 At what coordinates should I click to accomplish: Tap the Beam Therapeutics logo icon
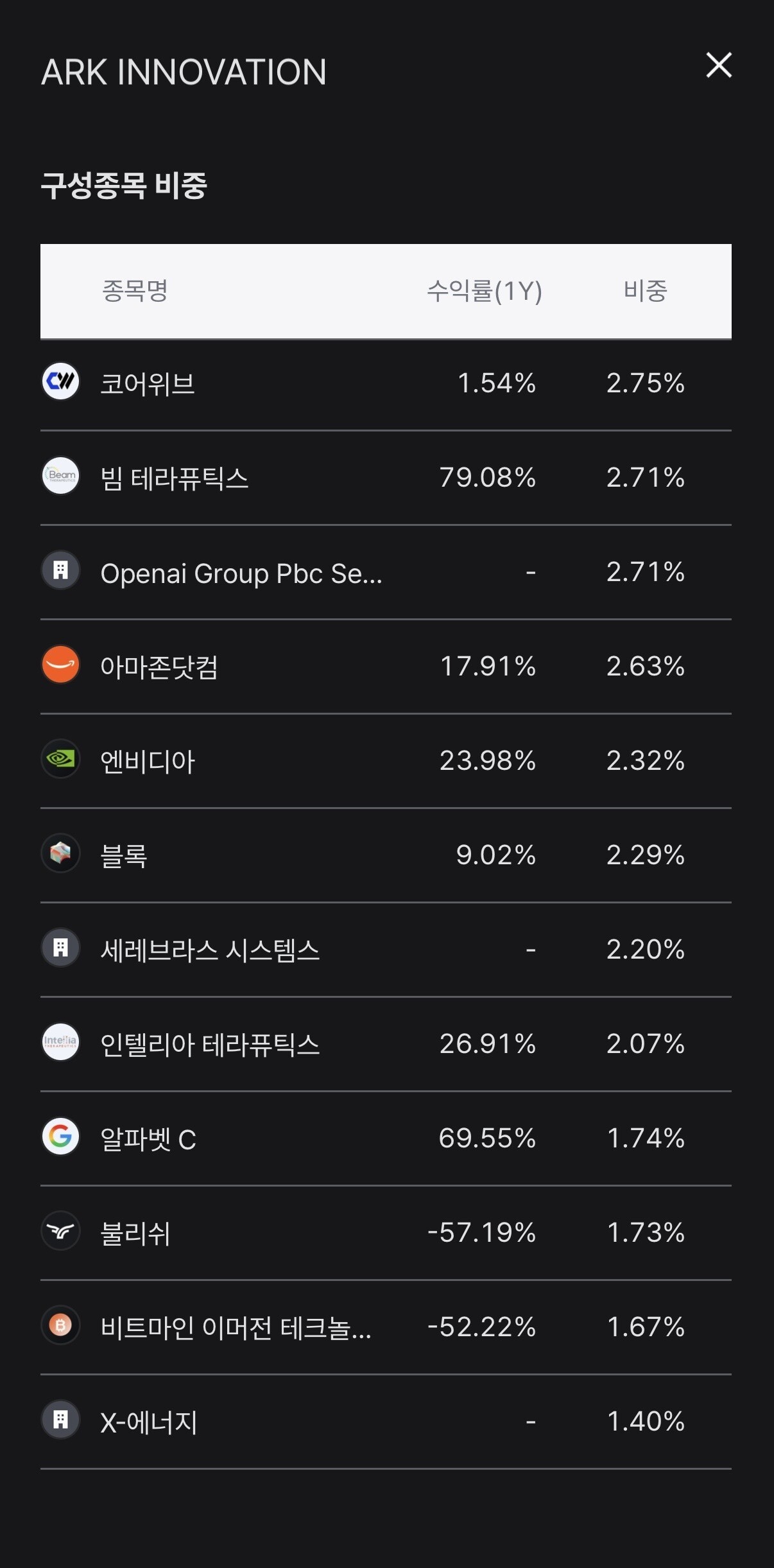click(x=60, y=476)
